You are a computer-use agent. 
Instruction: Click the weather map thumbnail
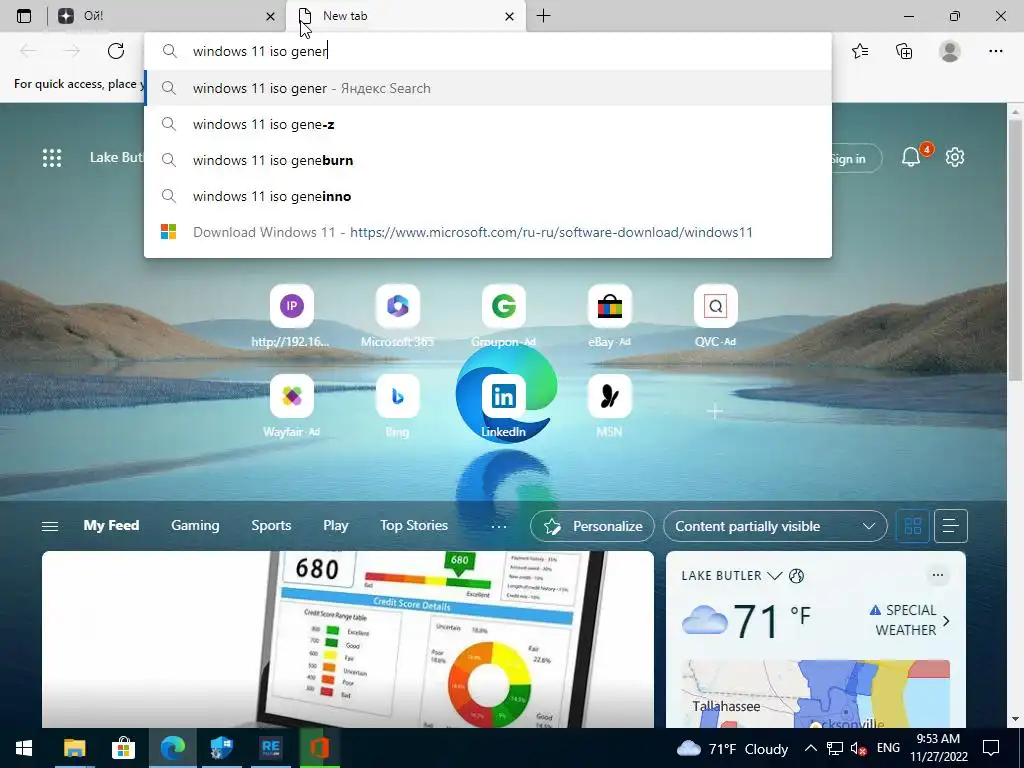click(x=816, y=694)
